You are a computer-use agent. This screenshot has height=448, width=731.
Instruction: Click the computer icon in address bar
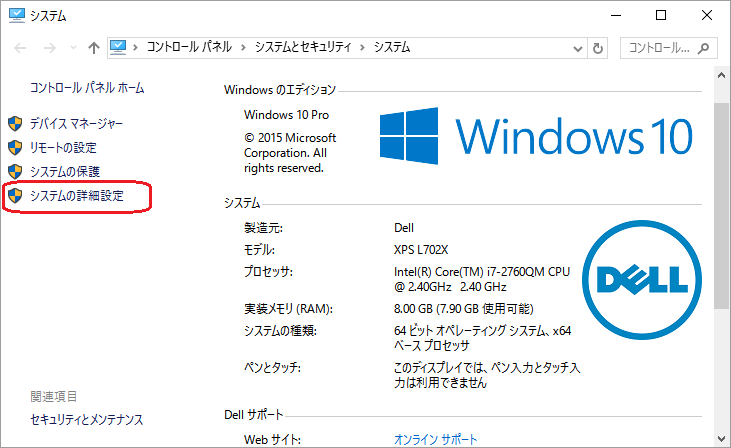[118, 47]
